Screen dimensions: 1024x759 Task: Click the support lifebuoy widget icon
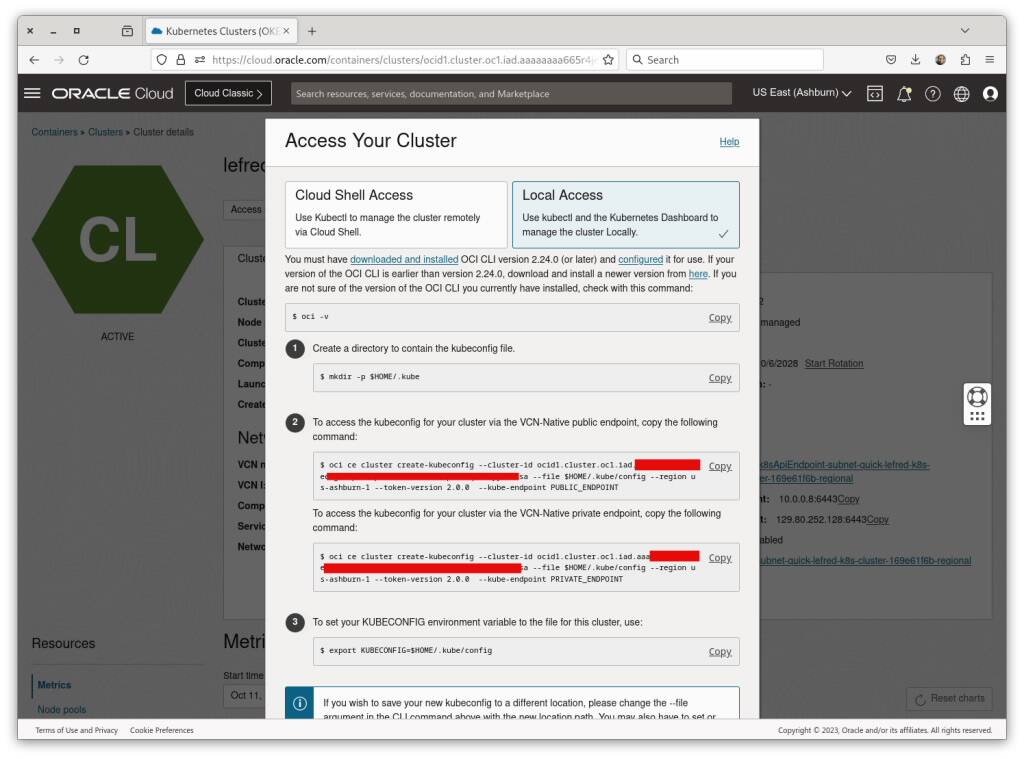(977, 397)
